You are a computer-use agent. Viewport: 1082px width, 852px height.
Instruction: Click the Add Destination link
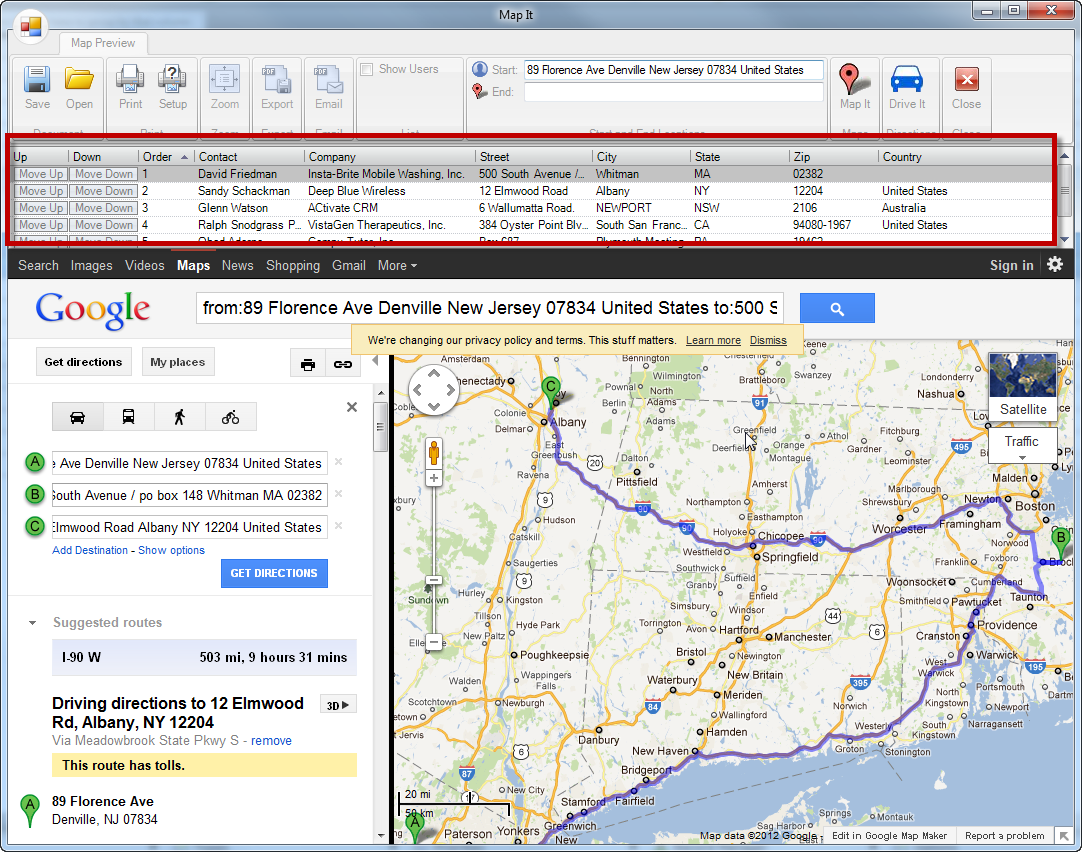pyautogui.click(x=90, y=551)
